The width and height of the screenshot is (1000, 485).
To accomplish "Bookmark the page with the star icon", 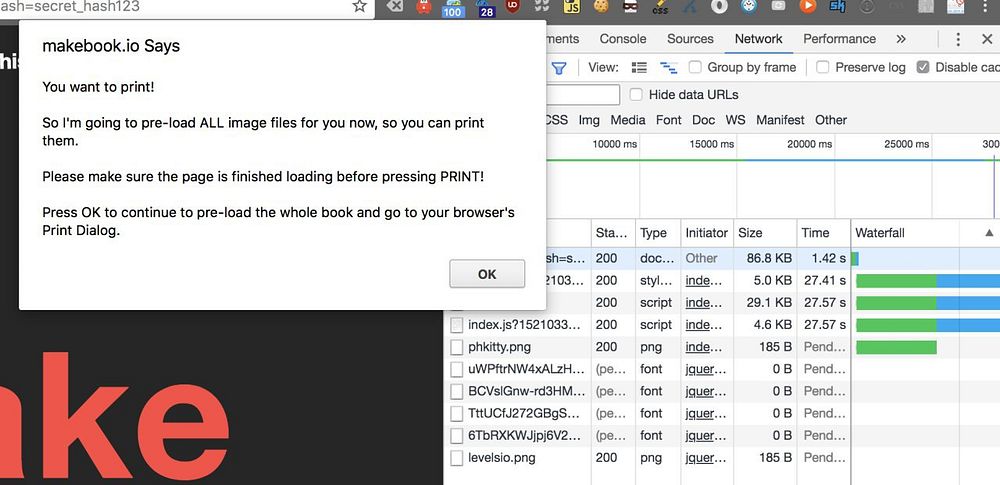I will click(x=360, y=6).
